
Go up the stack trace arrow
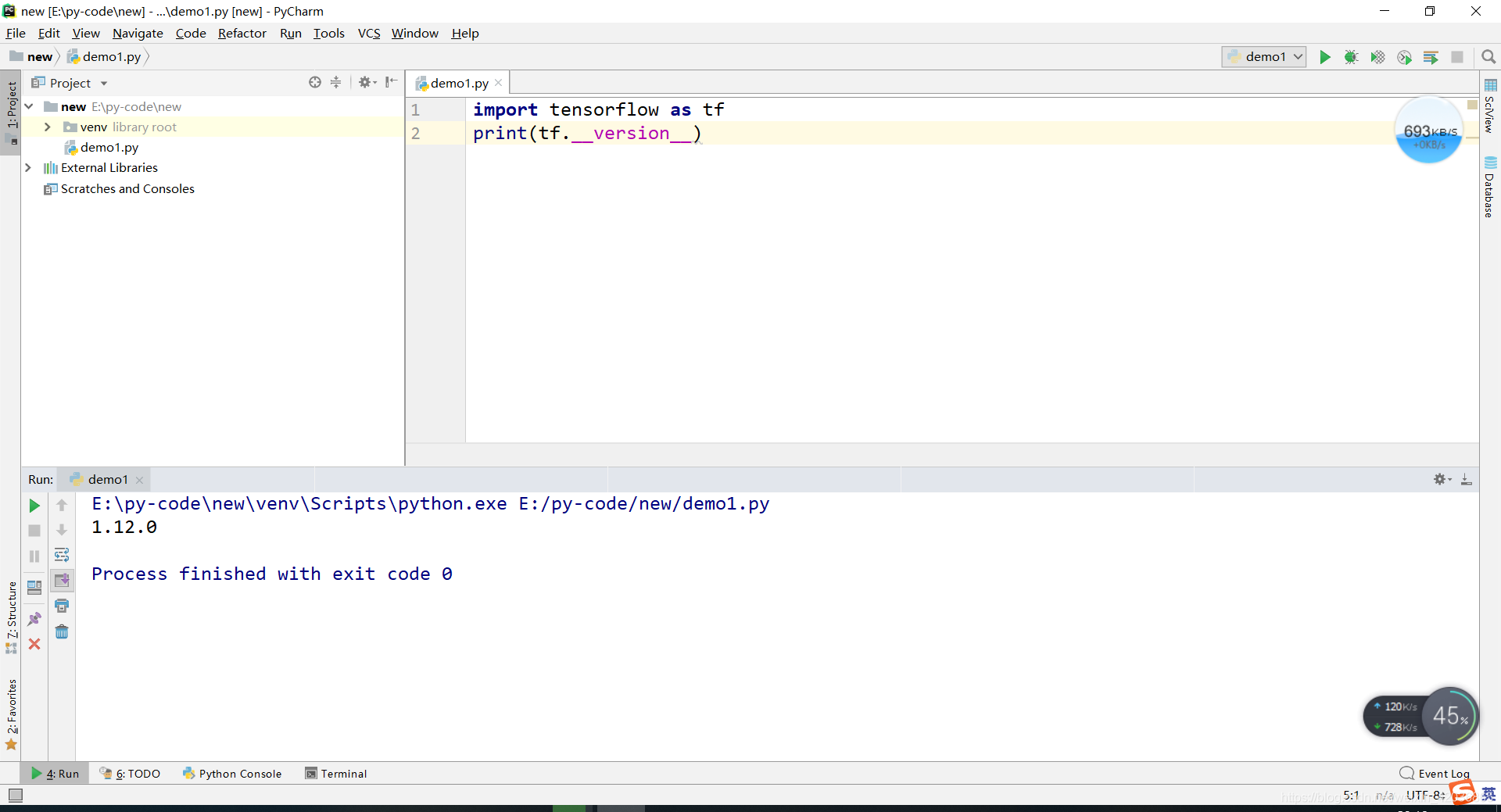tap(62, 506)
